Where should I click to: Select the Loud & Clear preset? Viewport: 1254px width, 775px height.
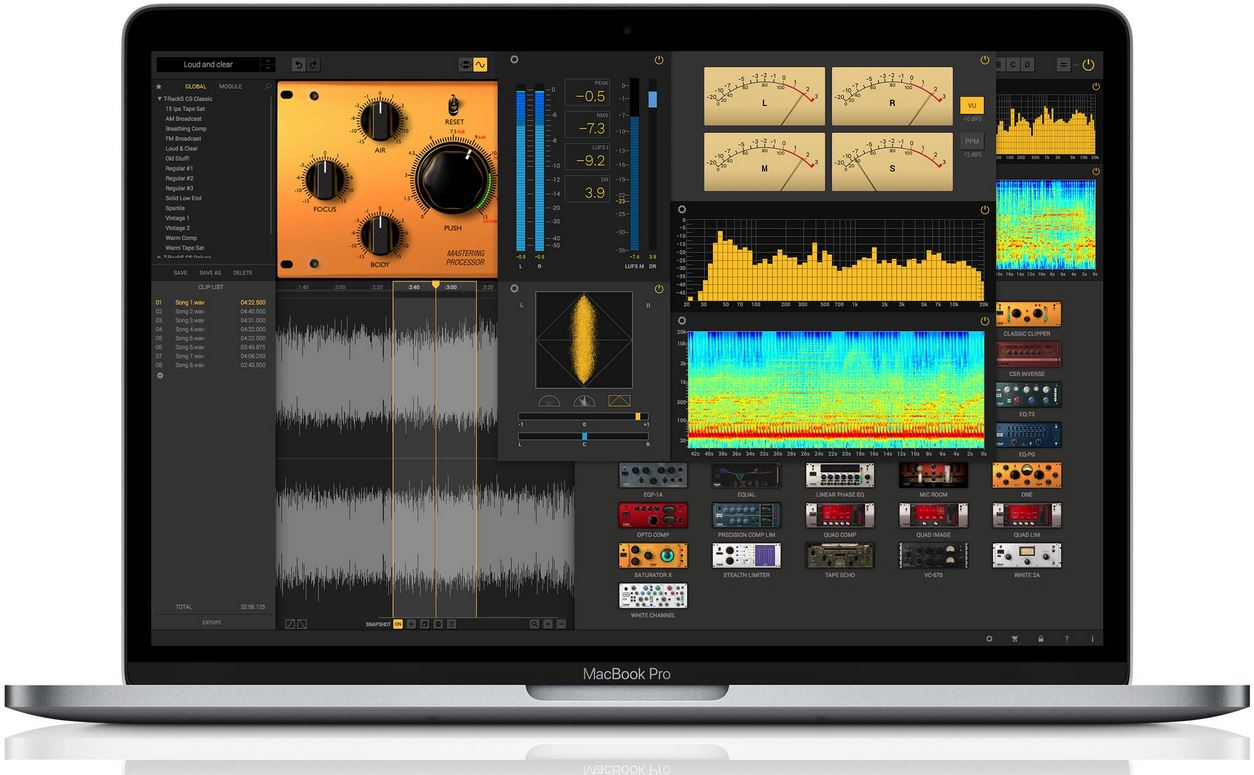pyautogui.click(x=182, y=149)
